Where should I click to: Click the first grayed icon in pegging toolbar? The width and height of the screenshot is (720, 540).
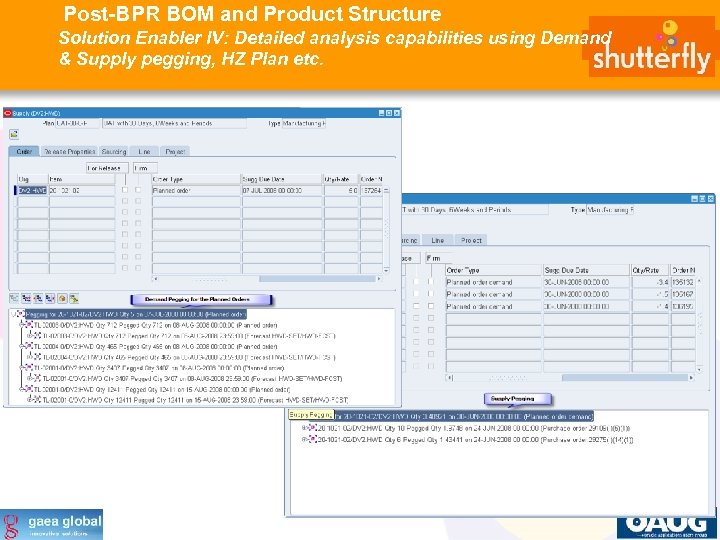(14, 298)
